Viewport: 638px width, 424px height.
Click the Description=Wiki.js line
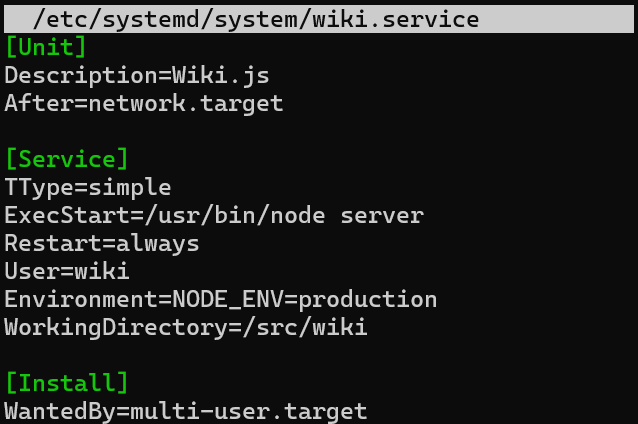[x=137, y=75]
